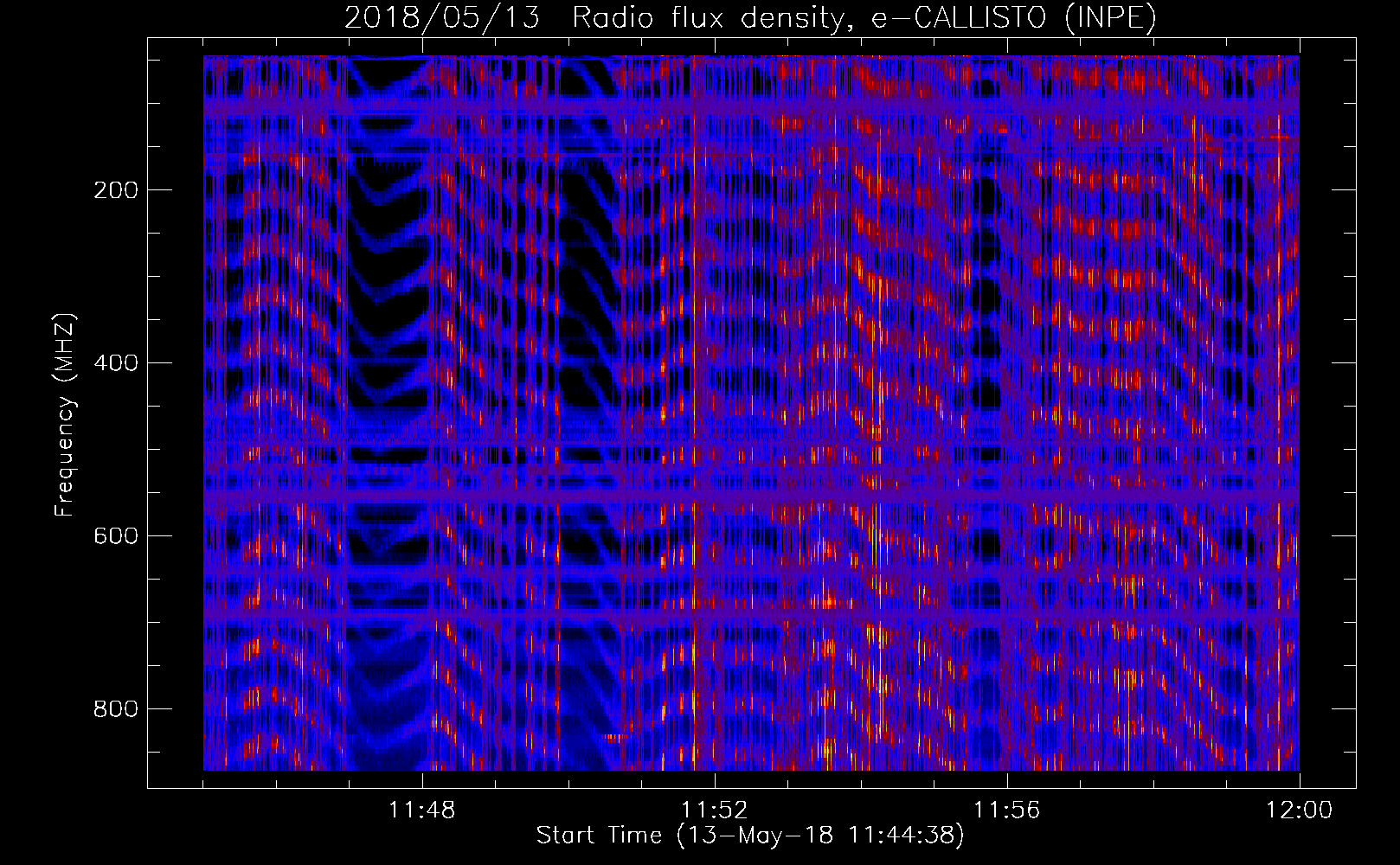Click the 11:56 time tick label
The width and height of the screenshot is (1400, 865).
pos(1007,811)
